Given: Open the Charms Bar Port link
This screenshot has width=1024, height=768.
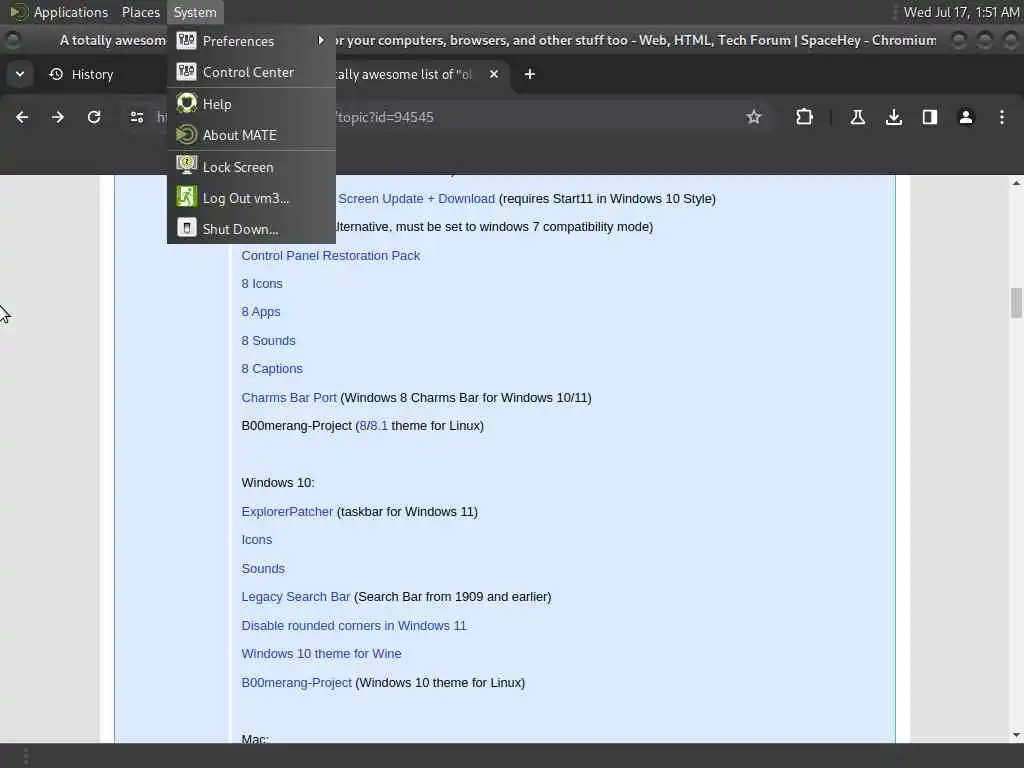Looking at the screenshot, I should pyautogui.click(x=289, y=398).
